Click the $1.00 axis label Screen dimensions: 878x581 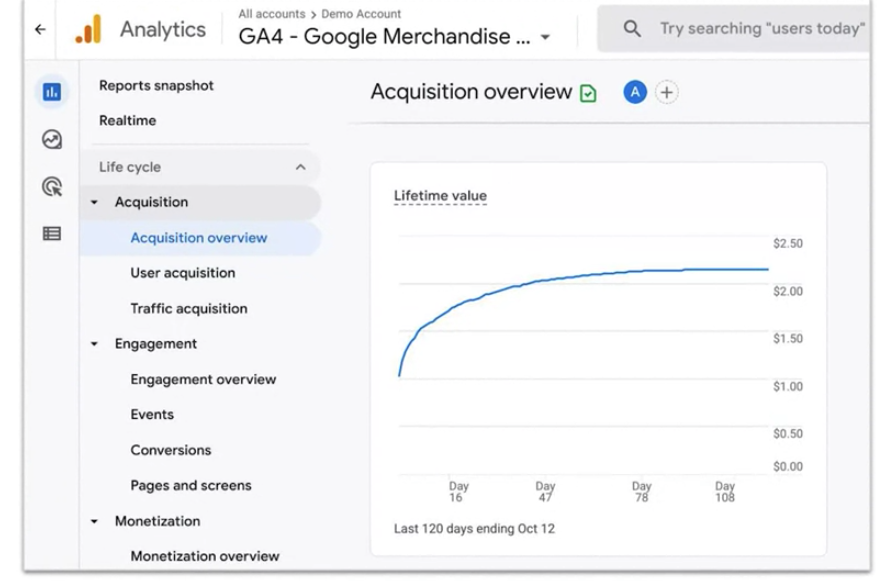(x=788, y=386)
